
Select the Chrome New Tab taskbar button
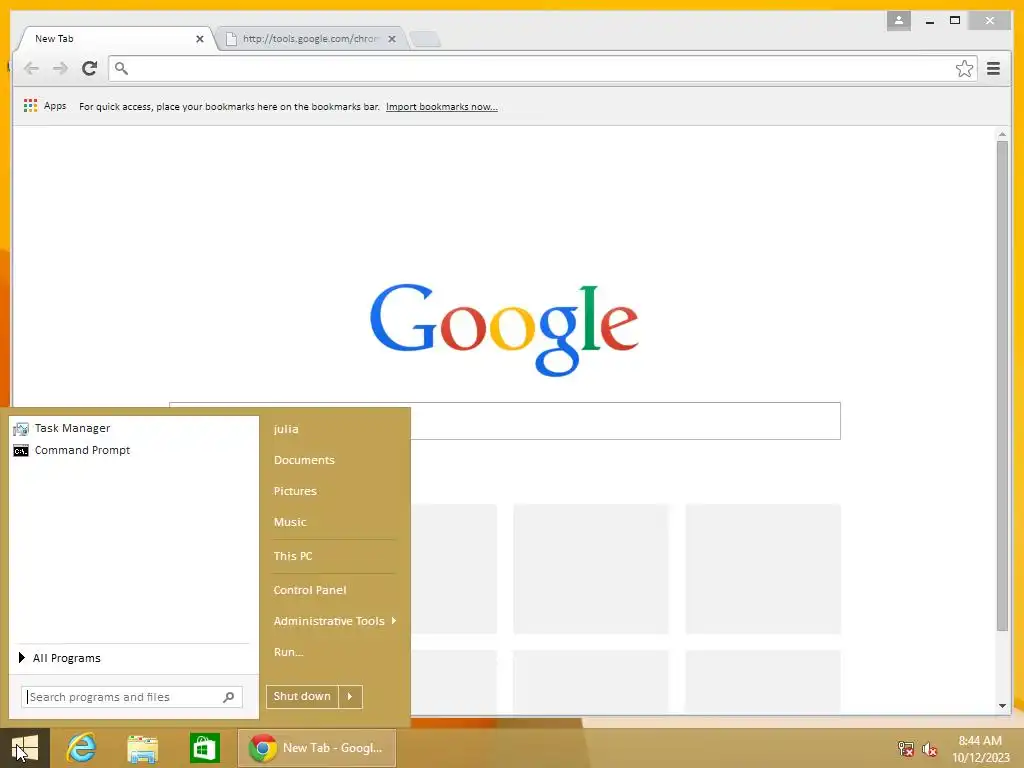point(317,748)
